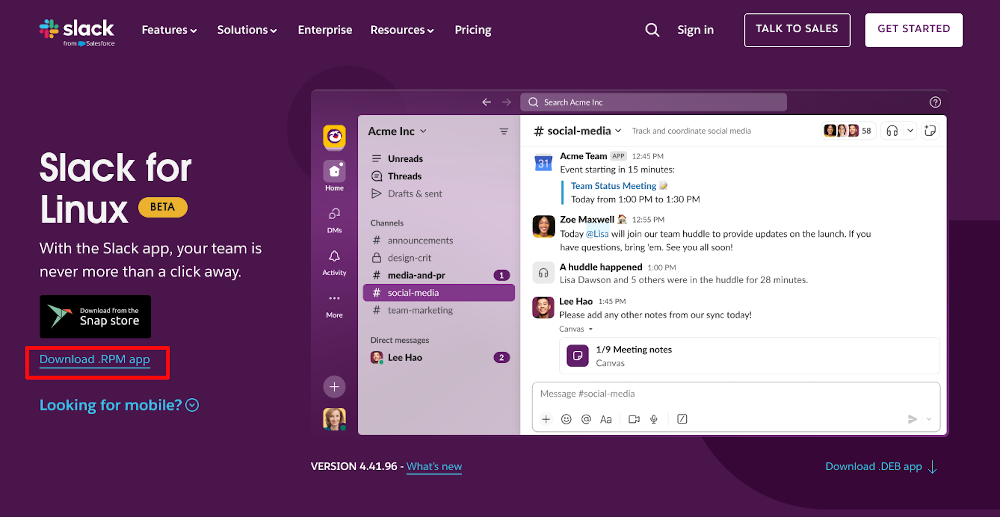Open huddle options chevron next to headphones
Viewport: 1000px width, 517px height.
click(x=910, y=131)
